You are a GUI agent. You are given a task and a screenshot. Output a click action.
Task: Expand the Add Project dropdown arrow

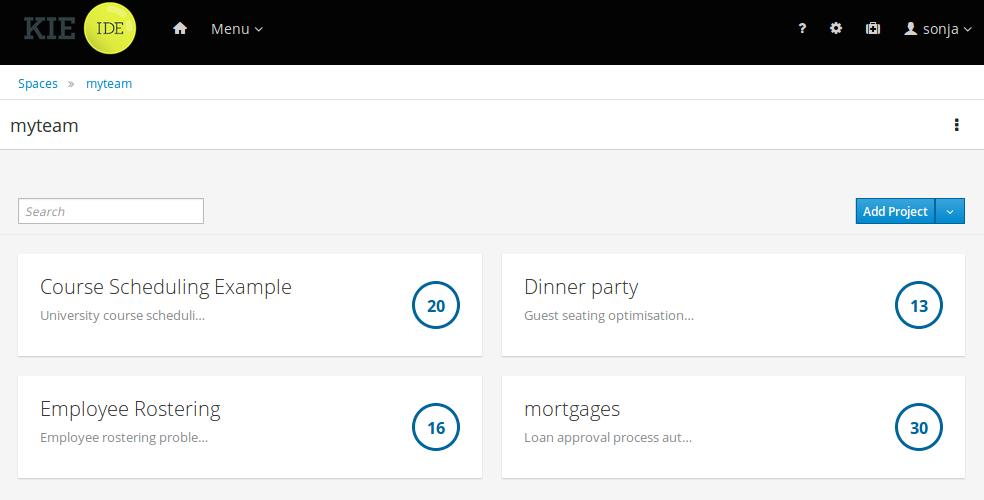coord(950,211)
